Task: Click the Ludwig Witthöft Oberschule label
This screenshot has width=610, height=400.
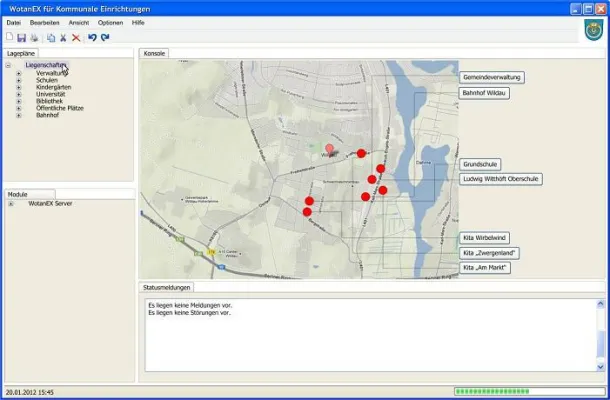Action: click(x=501, y=179)
